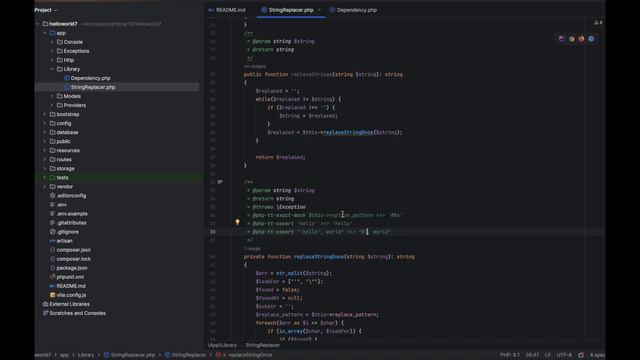
Task: Click the .env file icon
Action: tap(52, 204)
